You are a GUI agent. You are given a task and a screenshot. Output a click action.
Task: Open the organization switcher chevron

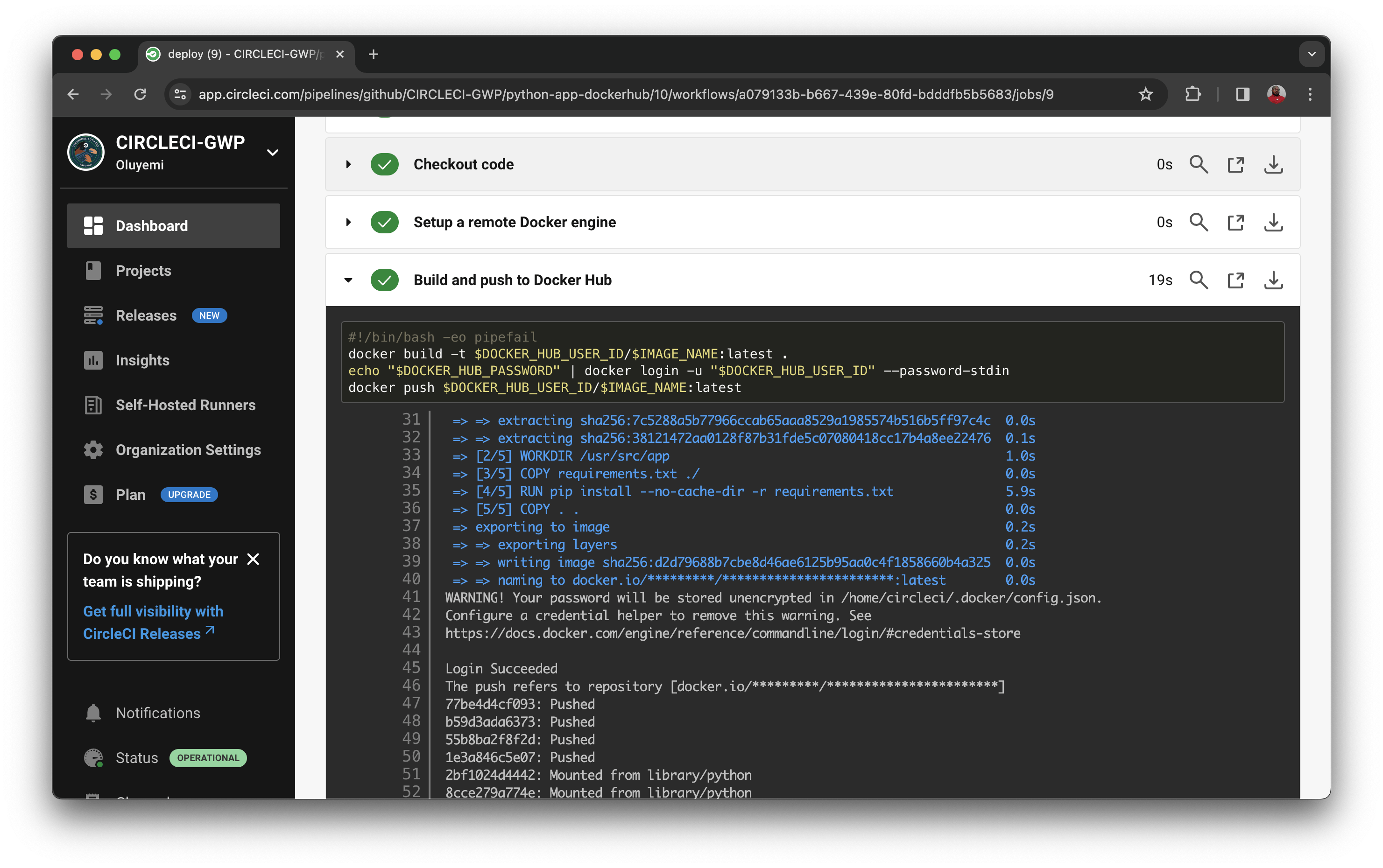(272, 152)
